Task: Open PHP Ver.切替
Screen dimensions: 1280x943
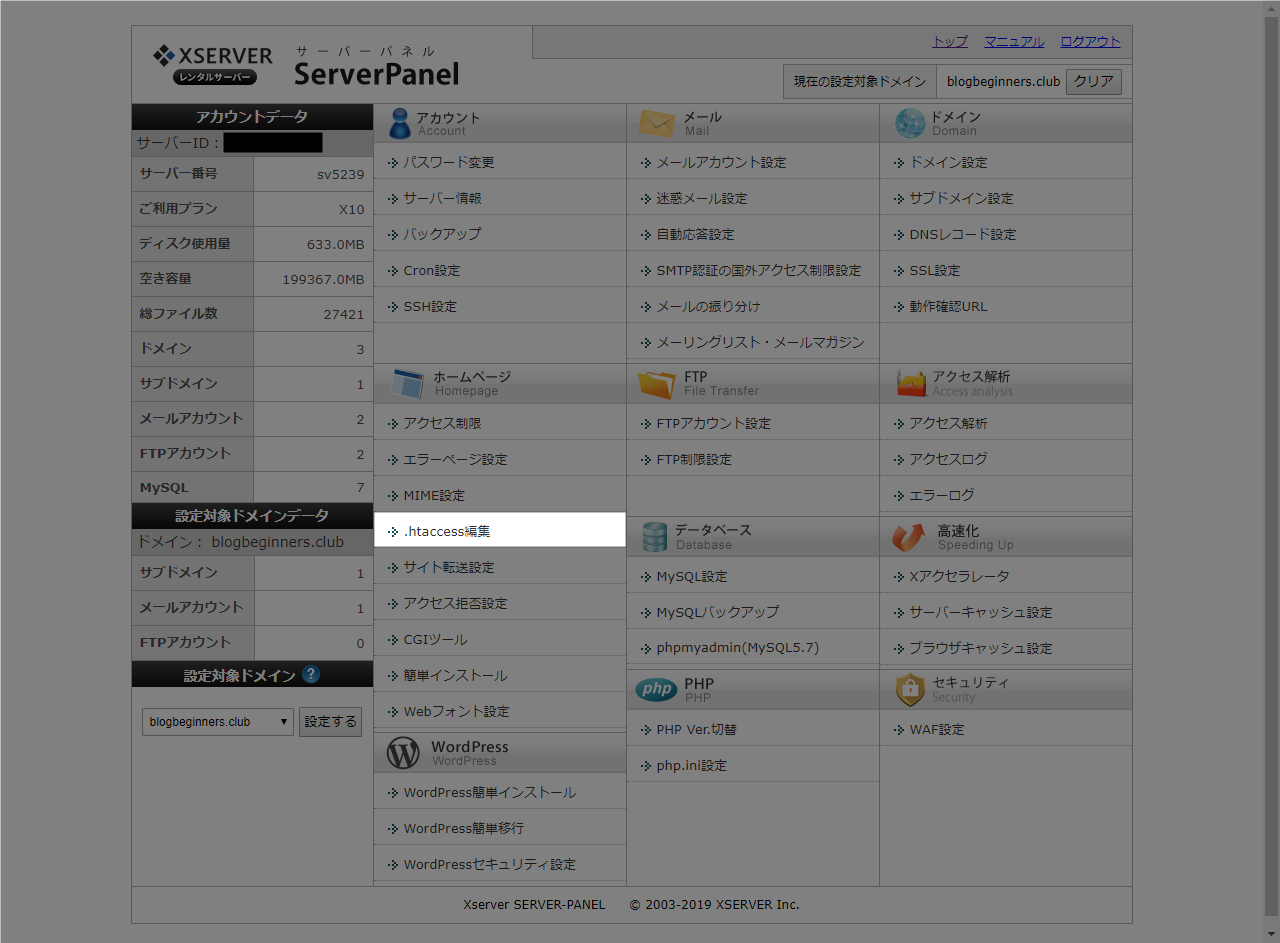Action: point(697,729)
